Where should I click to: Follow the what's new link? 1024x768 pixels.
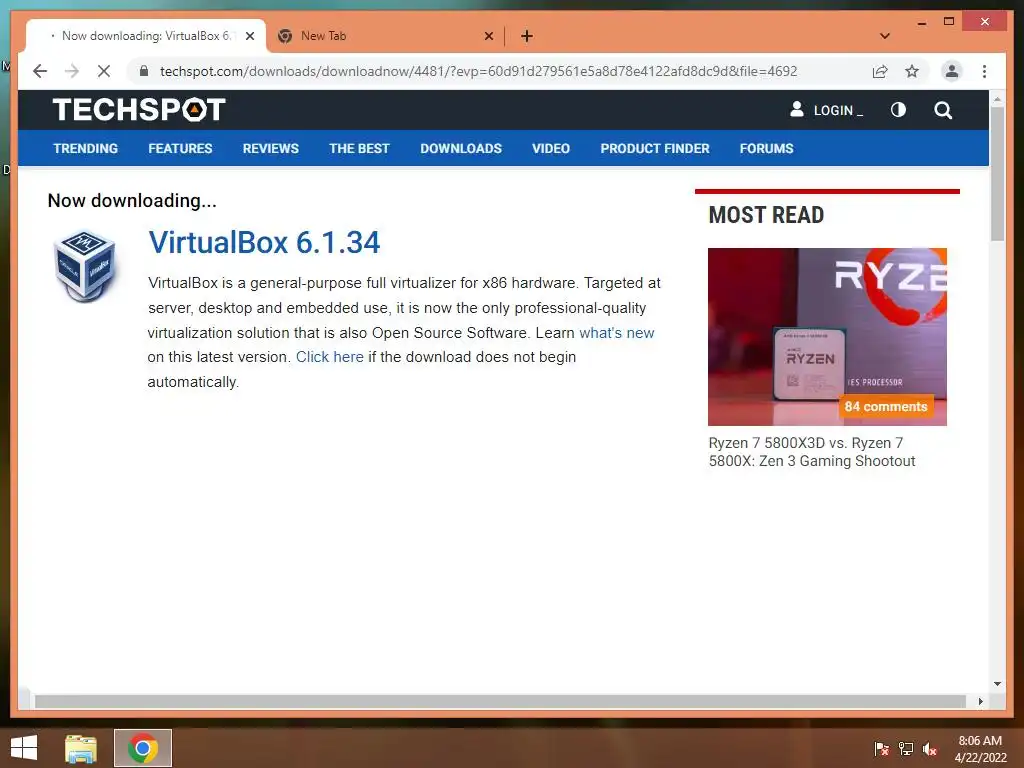(616, 332)
